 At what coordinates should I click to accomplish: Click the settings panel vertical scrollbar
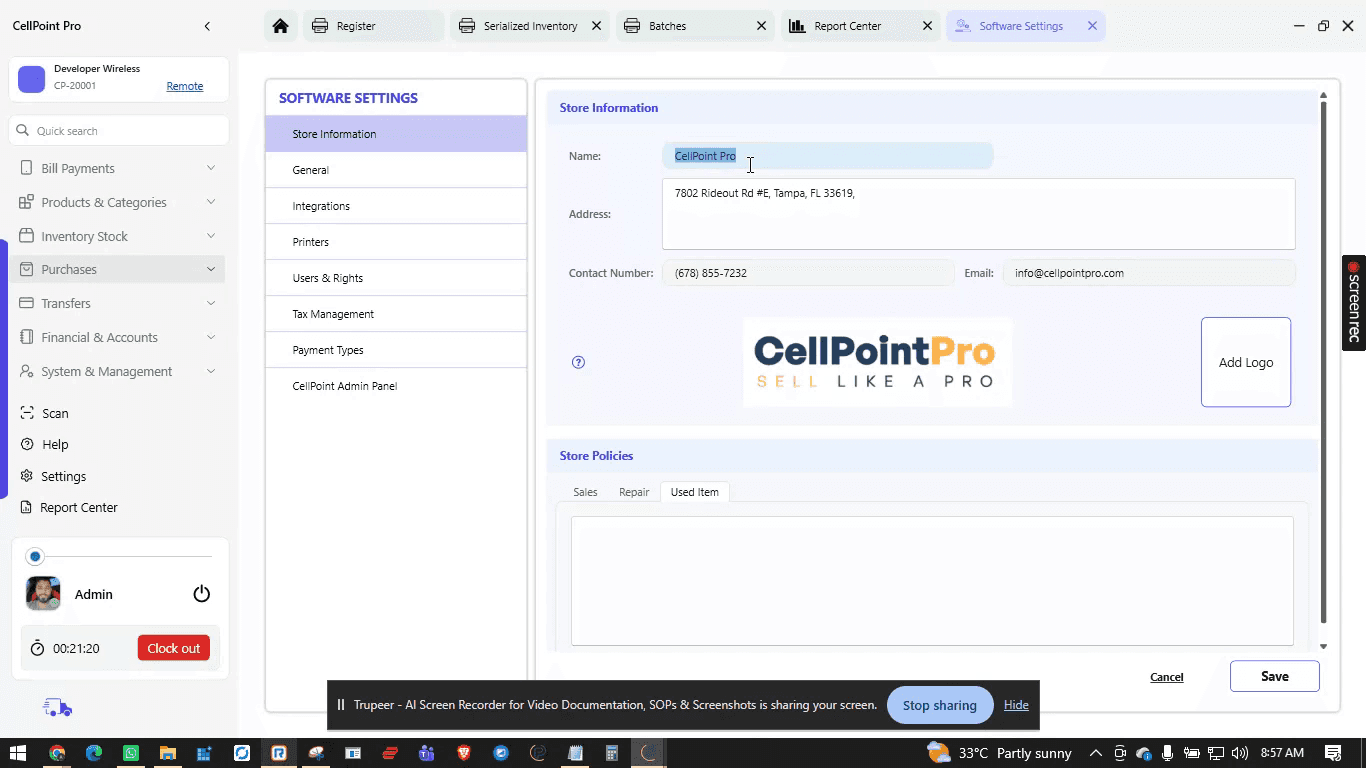coord(1323,363)
